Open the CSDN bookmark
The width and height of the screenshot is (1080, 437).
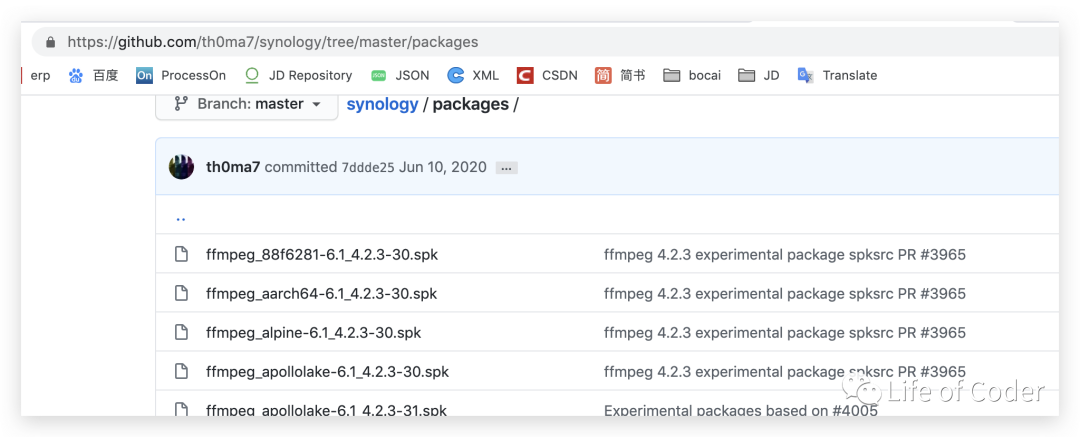pos(547,75)
